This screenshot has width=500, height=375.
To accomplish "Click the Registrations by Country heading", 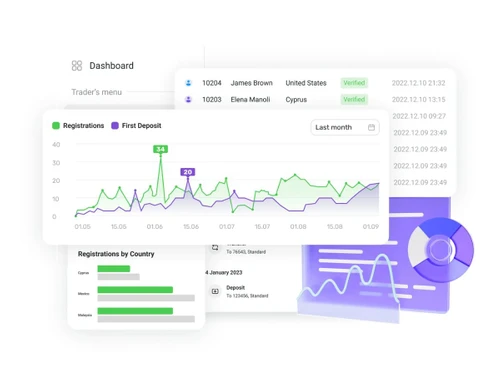I will click(116, 254).
